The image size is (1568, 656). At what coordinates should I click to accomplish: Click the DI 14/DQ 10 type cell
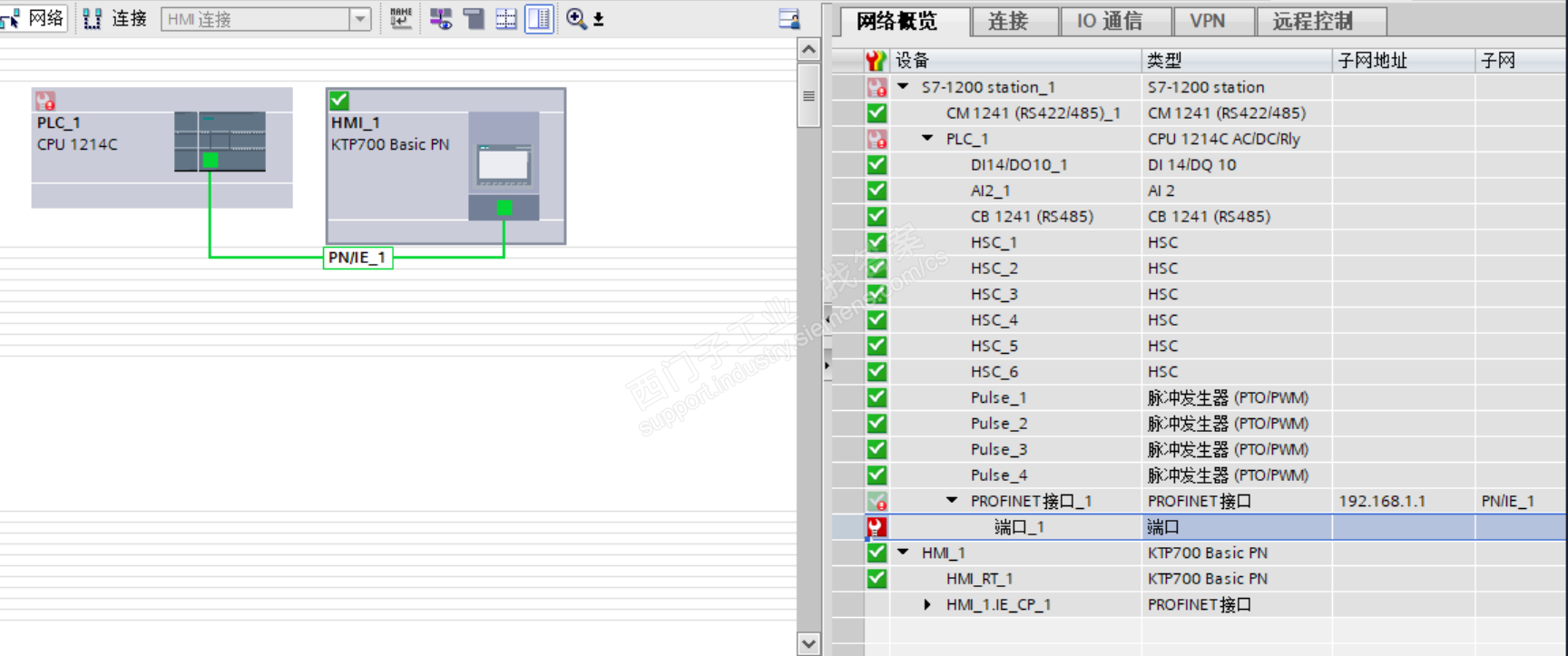(x=1237, y=165)
